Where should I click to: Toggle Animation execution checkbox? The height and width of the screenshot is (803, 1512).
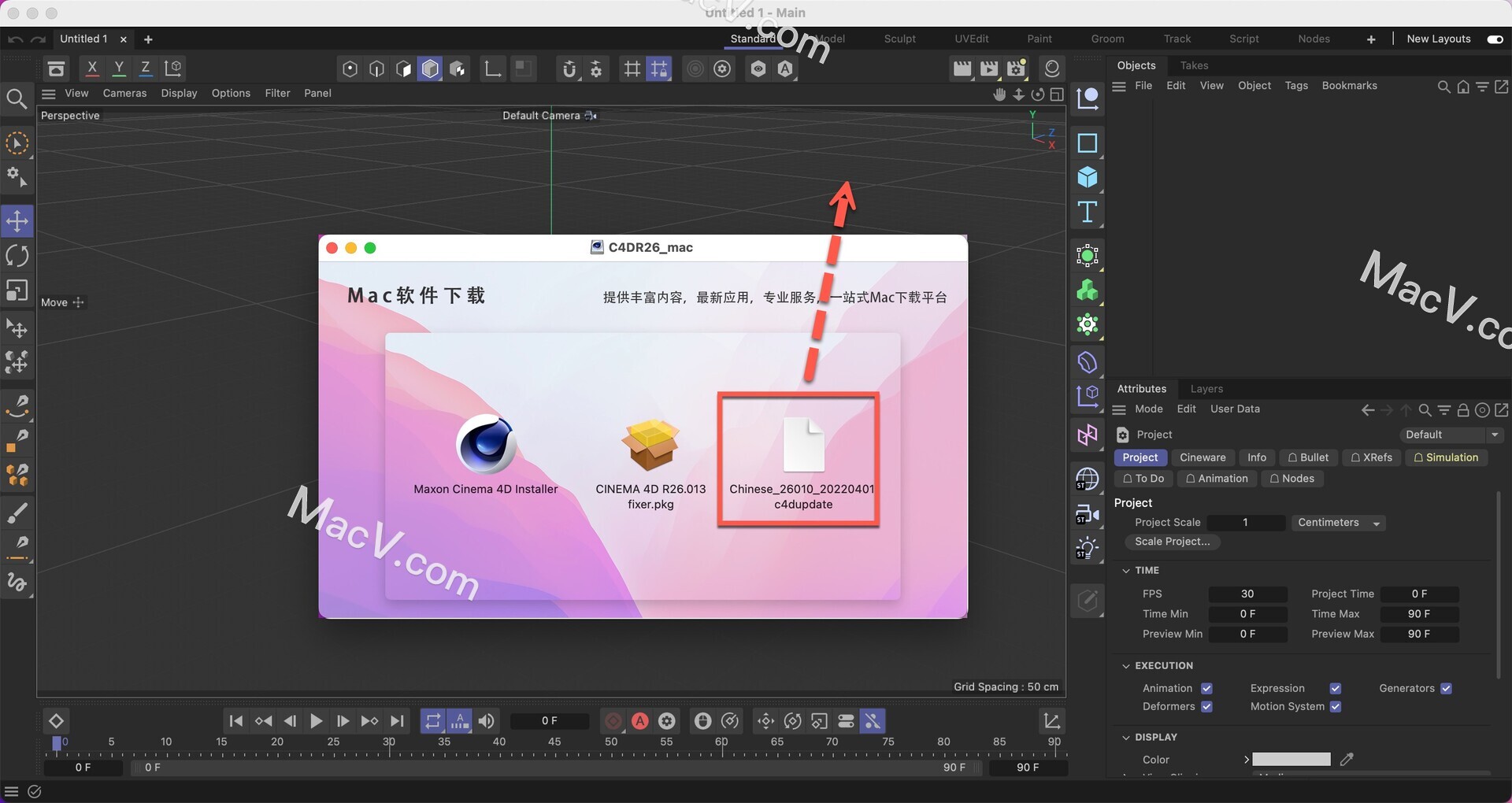click(x=1206, y=688)
